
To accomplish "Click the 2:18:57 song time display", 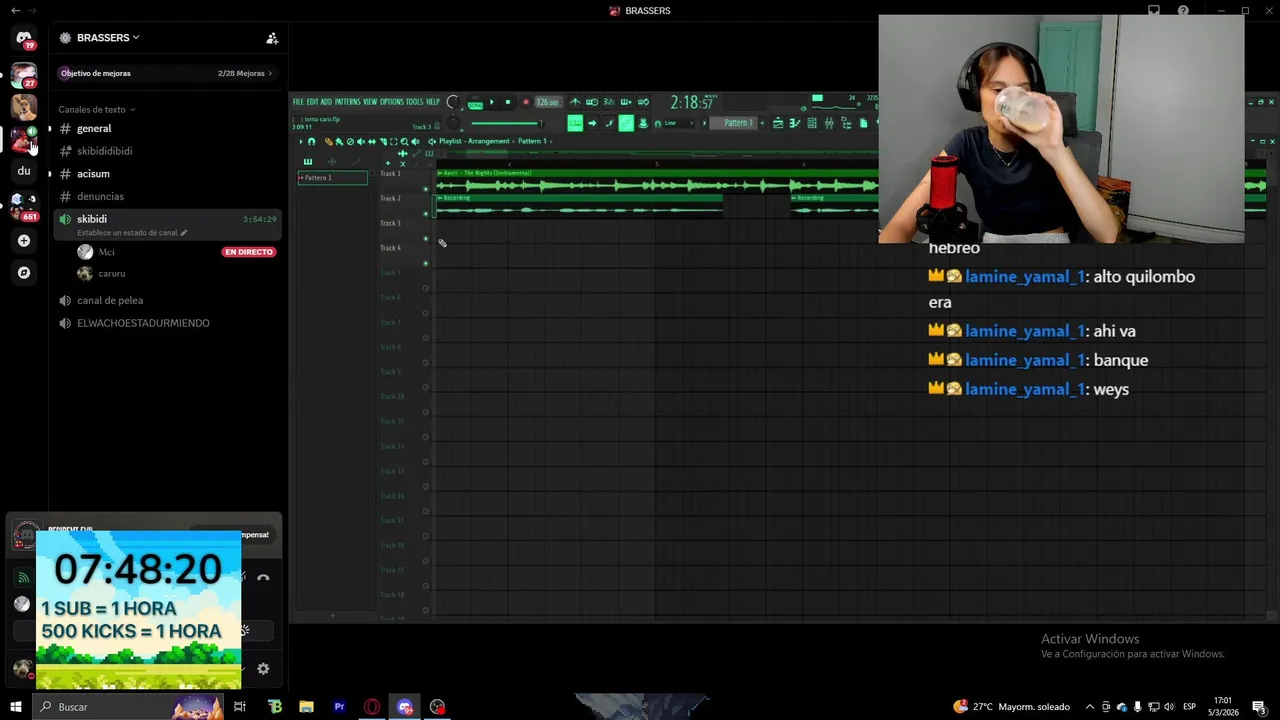I will click(692, 102).
